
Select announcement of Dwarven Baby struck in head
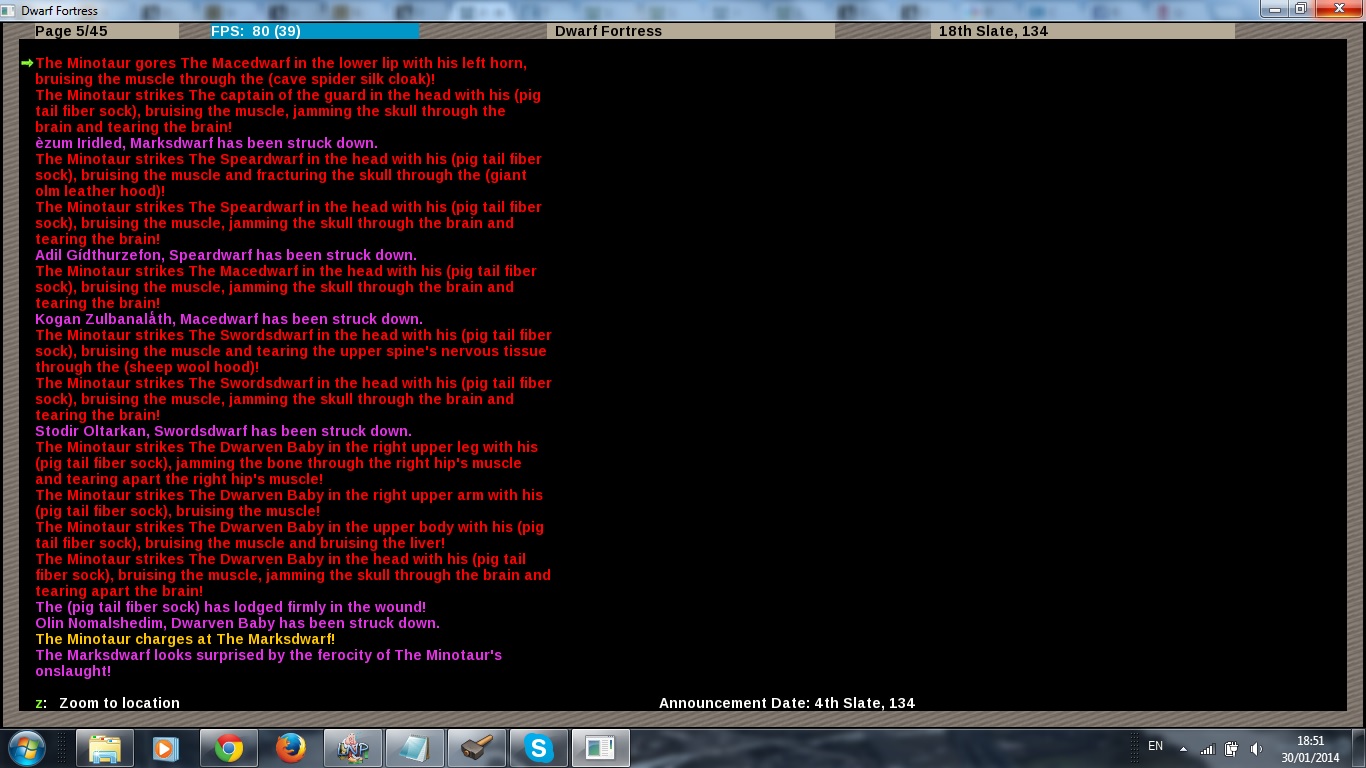(293, 575)
